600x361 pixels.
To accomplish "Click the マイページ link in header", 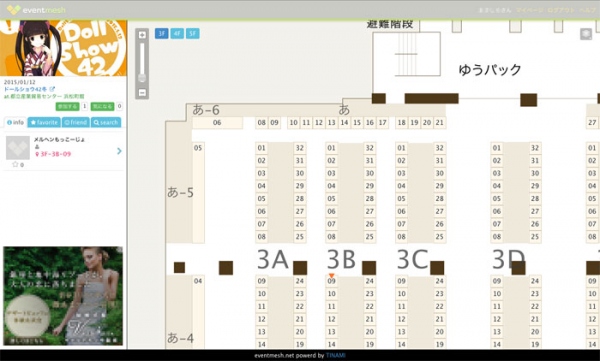I will pos(529,10).
